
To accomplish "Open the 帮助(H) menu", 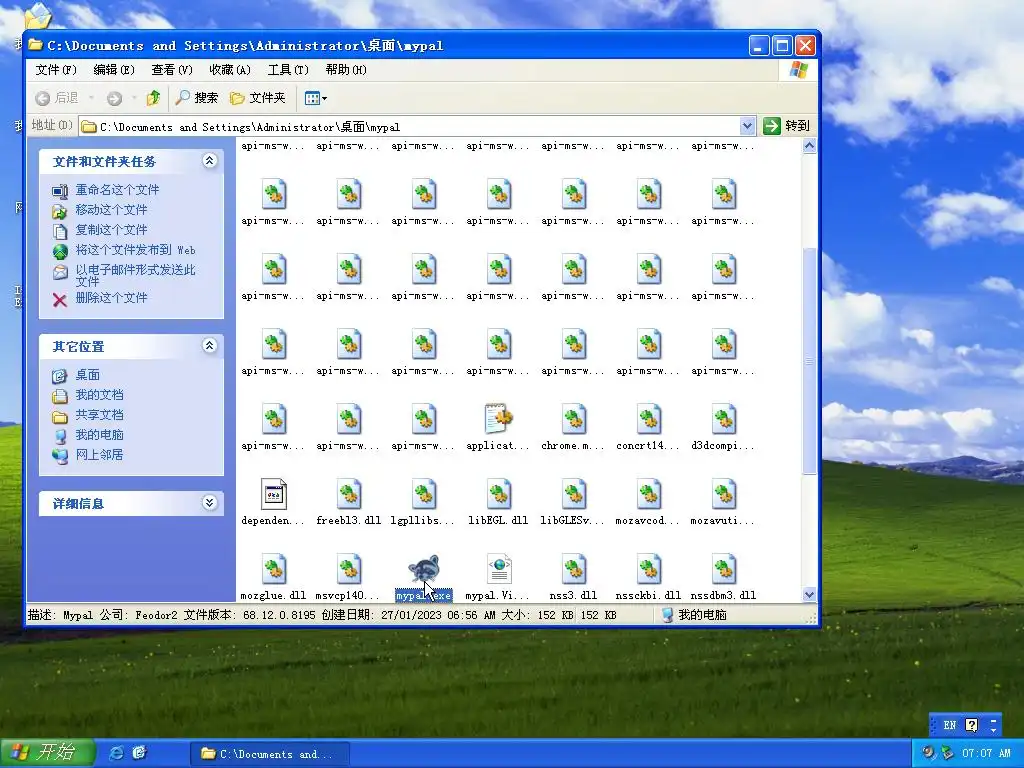I will click(x=346, y=70).
